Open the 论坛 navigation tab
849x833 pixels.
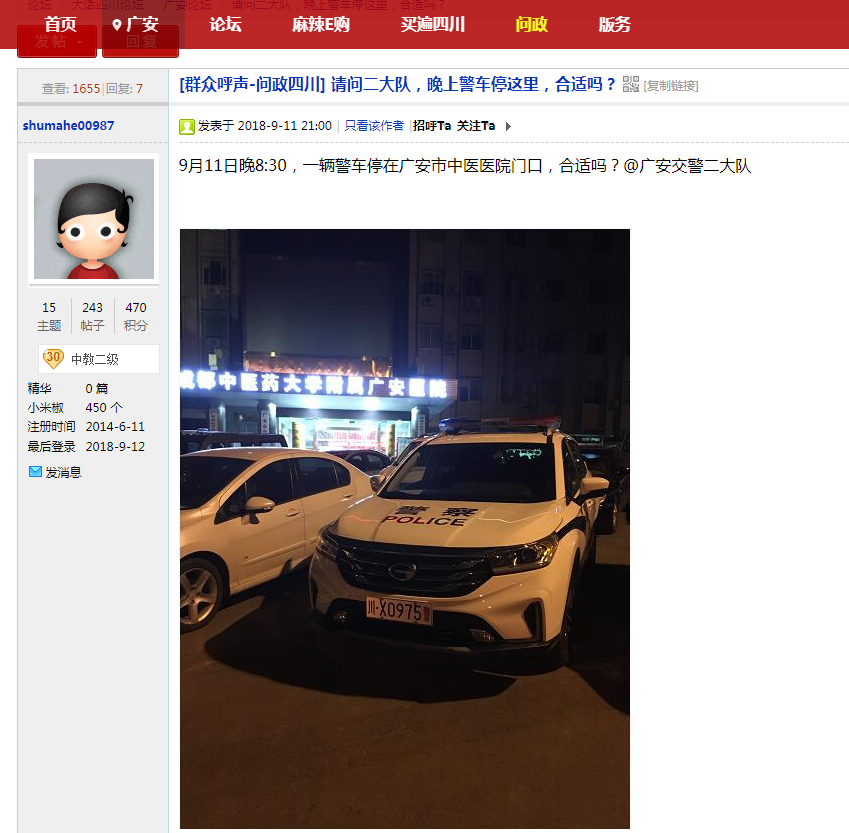pyautogui.click(x=225, y=24)
